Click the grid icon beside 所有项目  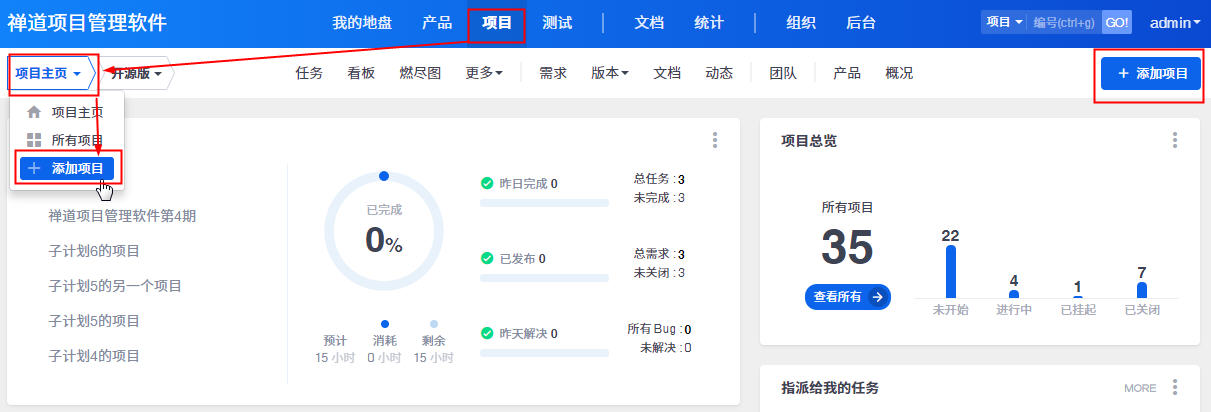point(34,140)
